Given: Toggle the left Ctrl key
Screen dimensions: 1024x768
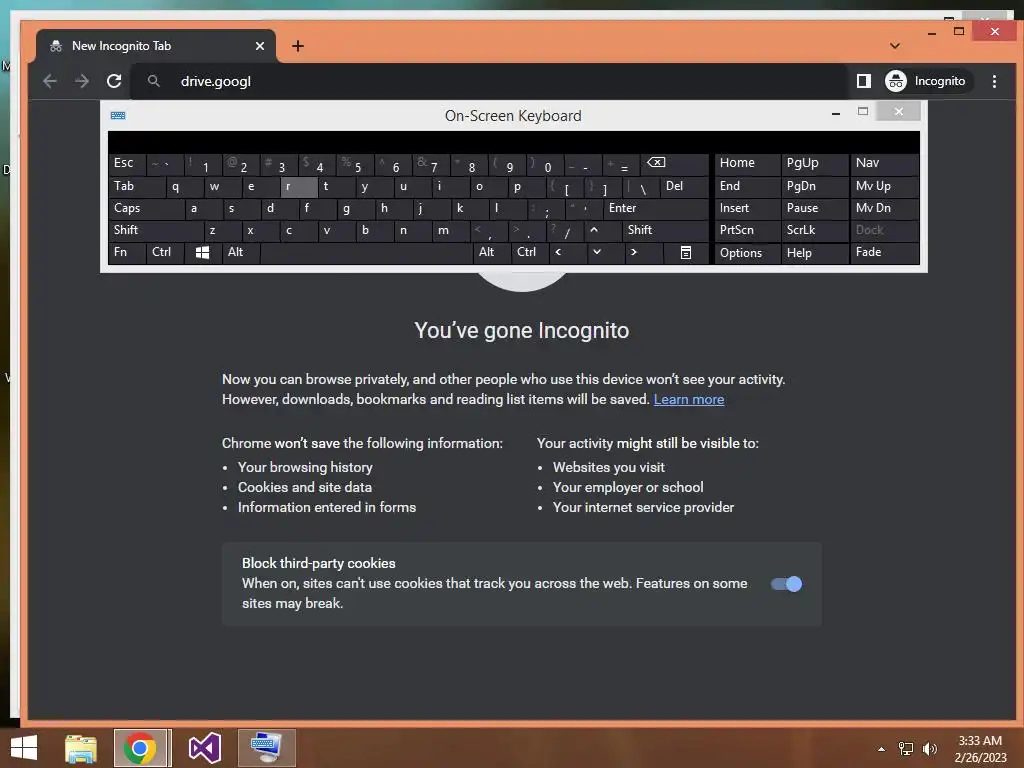Looking at the screenshot, I should click(165, 252).
